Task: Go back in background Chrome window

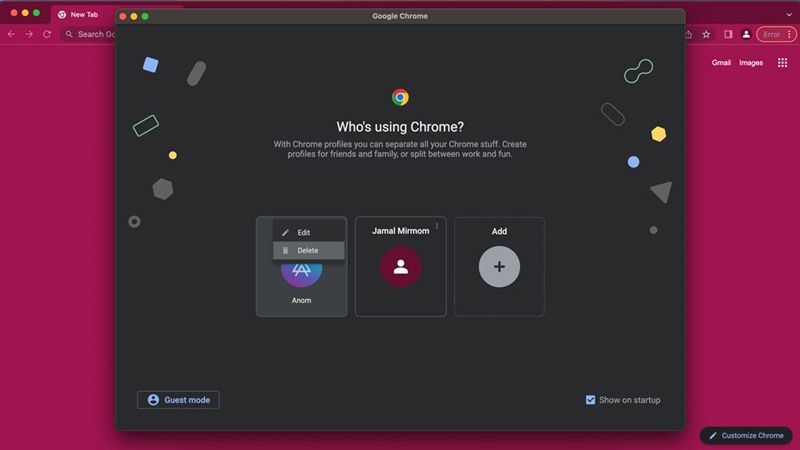Action: (x=11, y=34)
